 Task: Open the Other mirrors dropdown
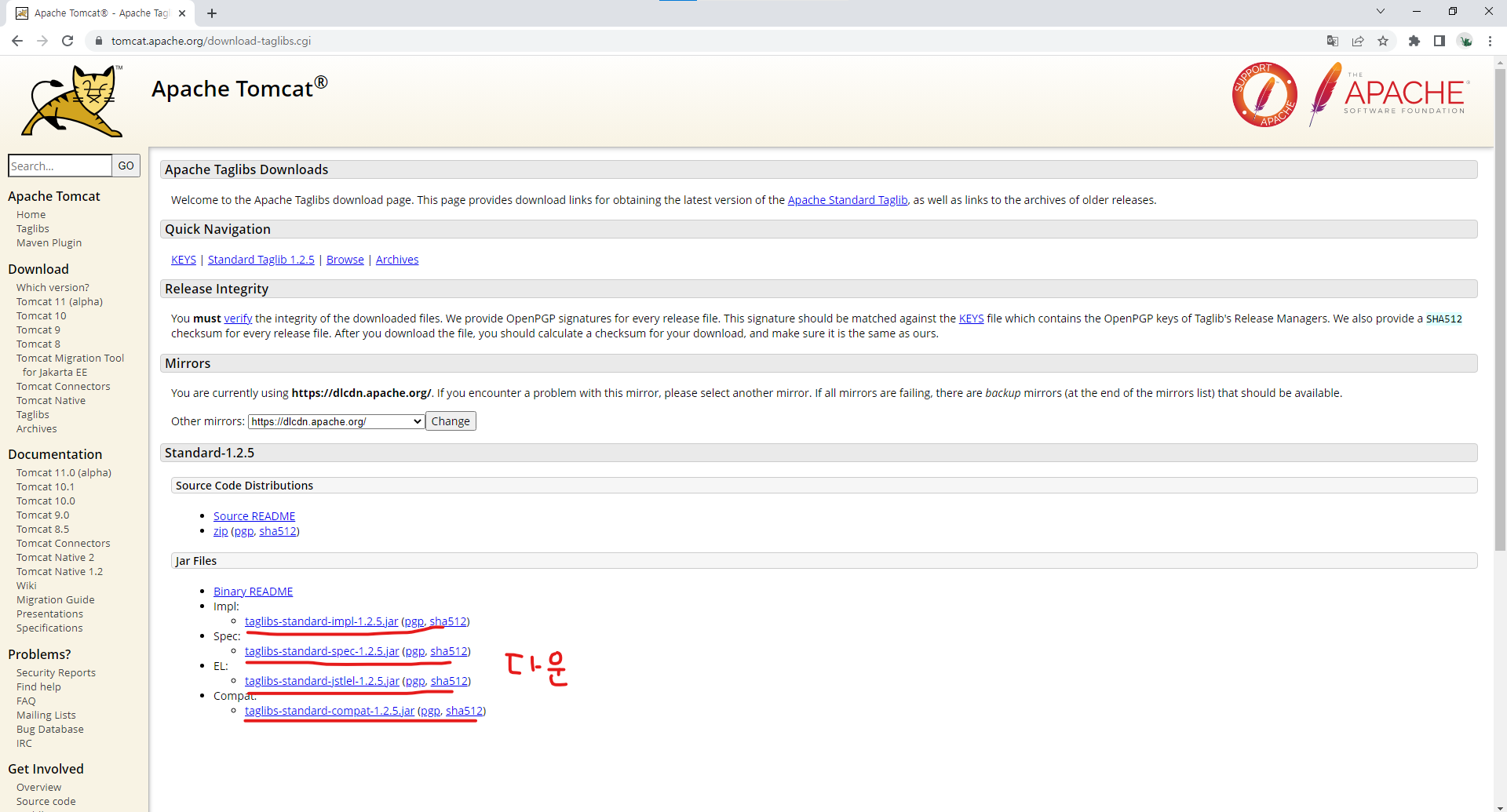(336, 421)
